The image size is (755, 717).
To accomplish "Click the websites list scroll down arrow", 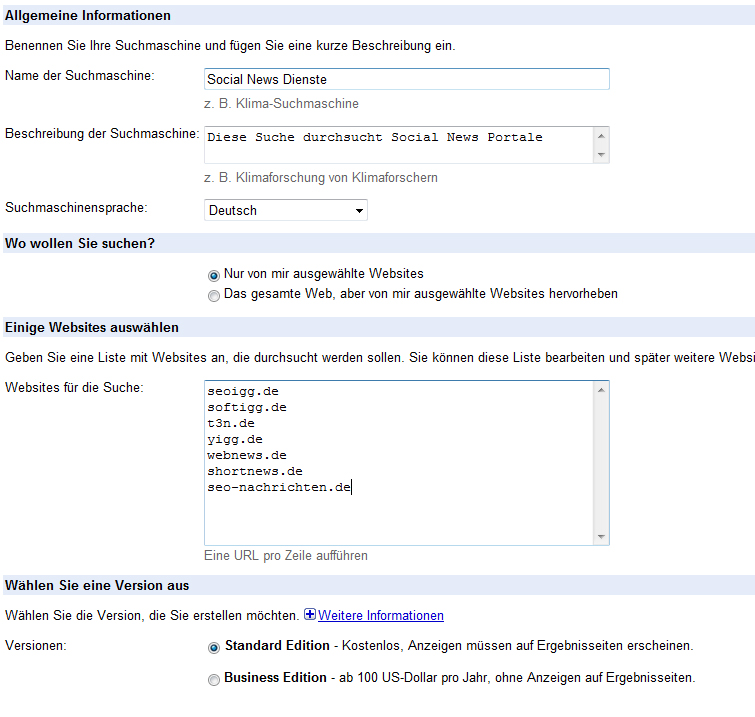I will 601,536.
